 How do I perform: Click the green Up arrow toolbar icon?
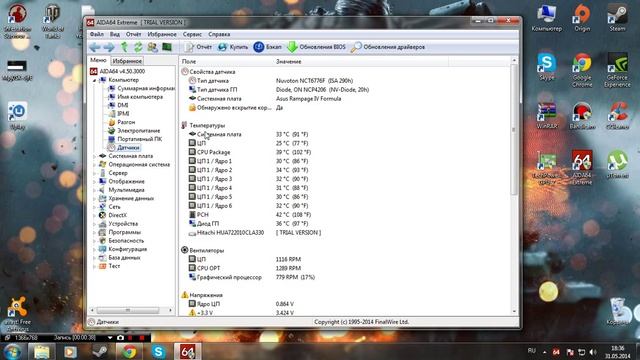click(x=124, y=47)
